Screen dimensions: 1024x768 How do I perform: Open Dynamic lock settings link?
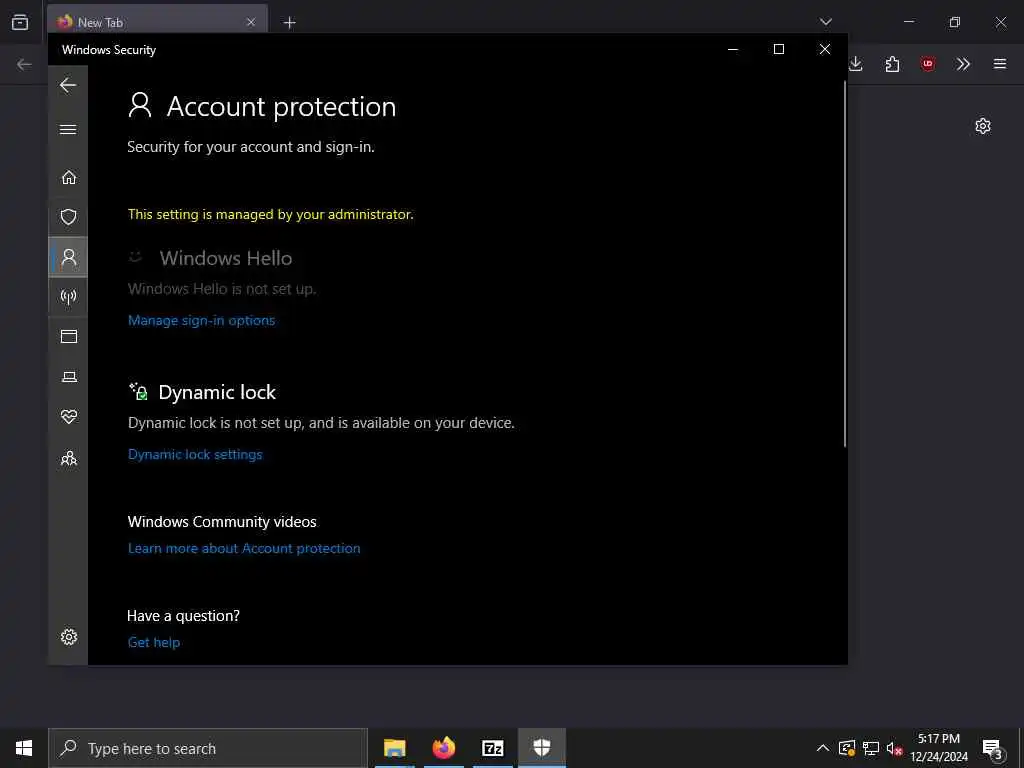195,455
